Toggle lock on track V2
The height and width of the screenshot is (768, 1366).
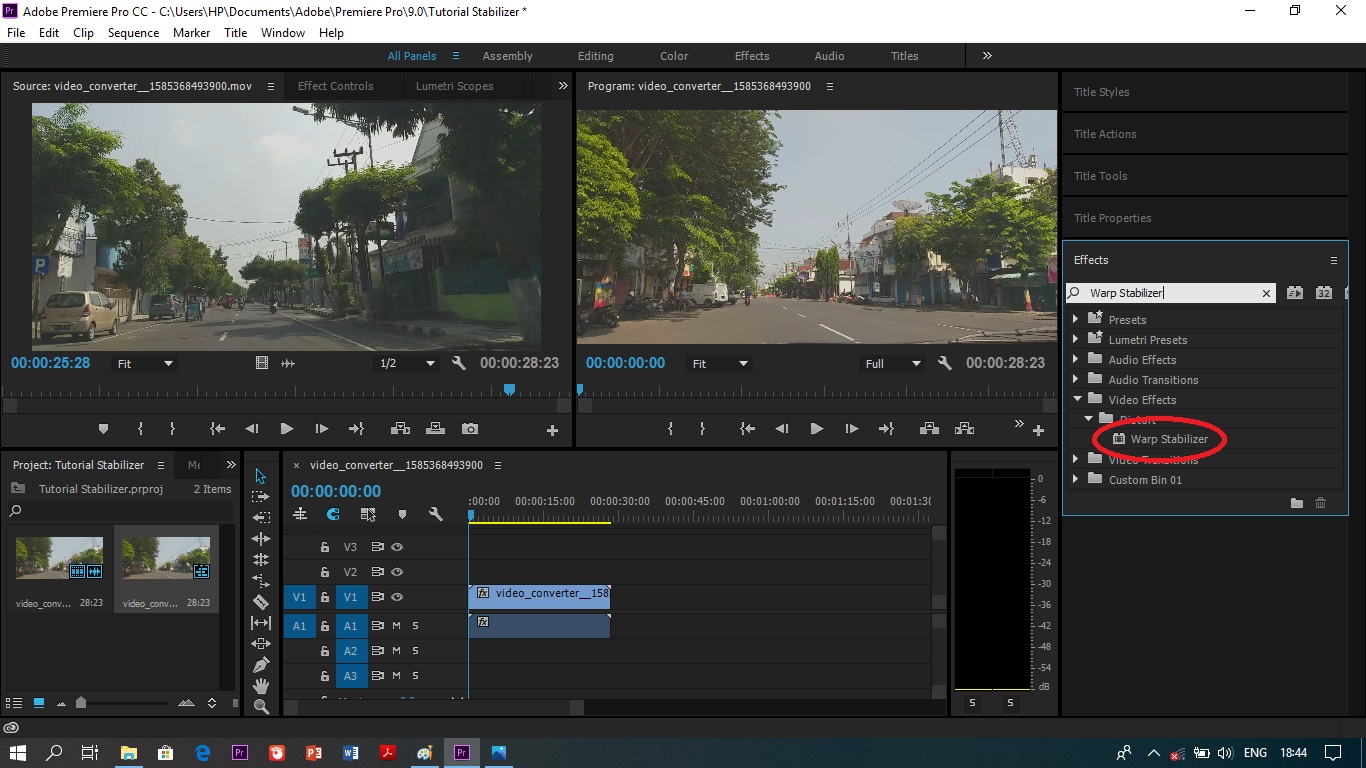pos(325,572)
